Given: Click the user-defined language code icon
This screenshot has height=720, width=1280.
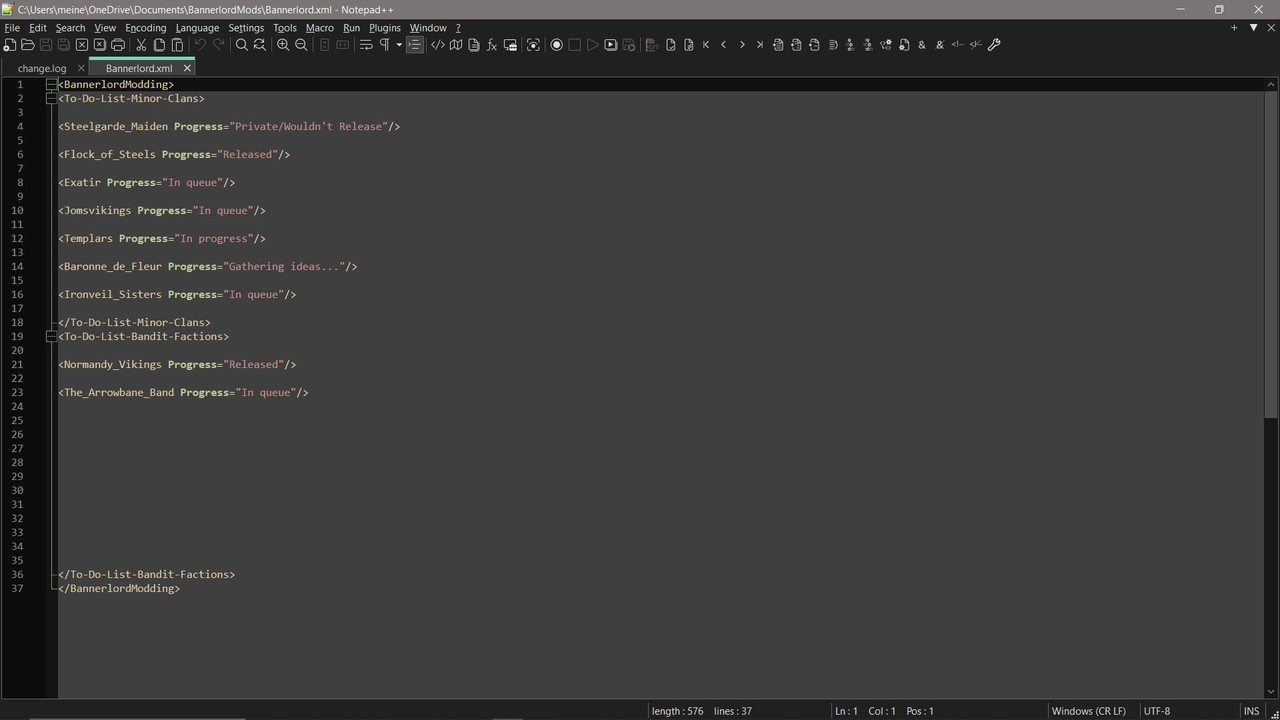Looking at the screenshot, I should [437, 45].
